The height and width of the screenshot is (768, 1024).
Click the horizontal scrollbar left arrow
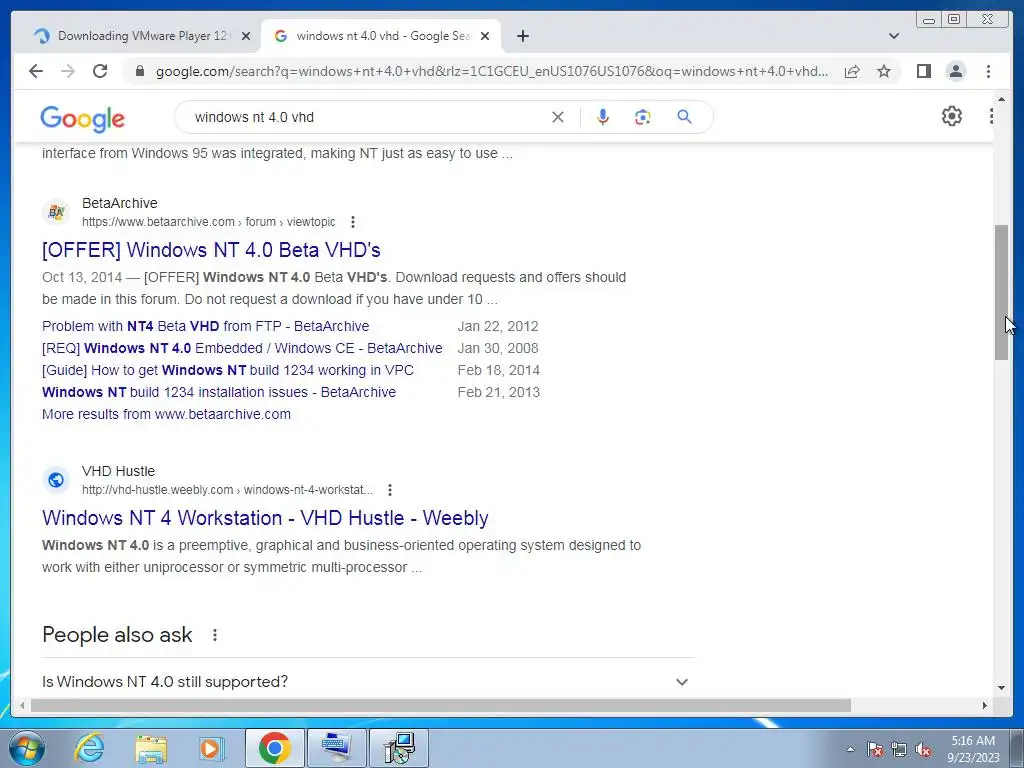[22, 705]
